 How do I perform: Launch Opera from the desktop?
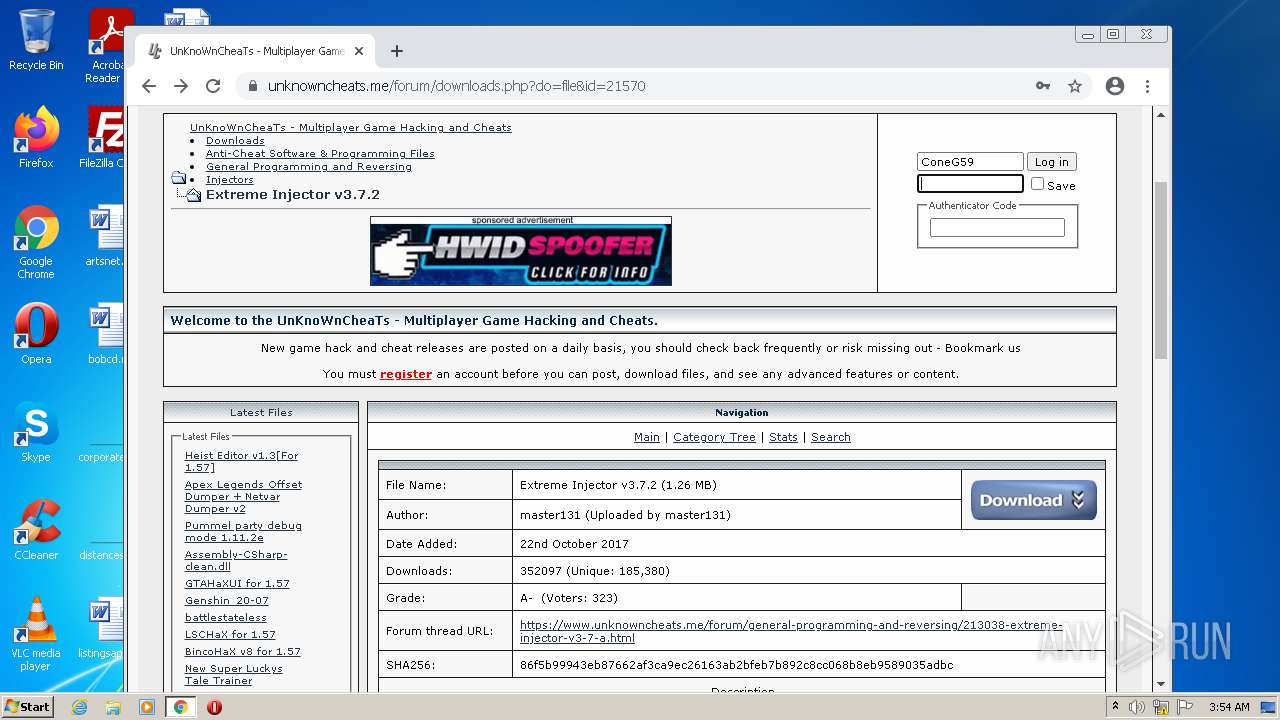[x=36, y=334]
